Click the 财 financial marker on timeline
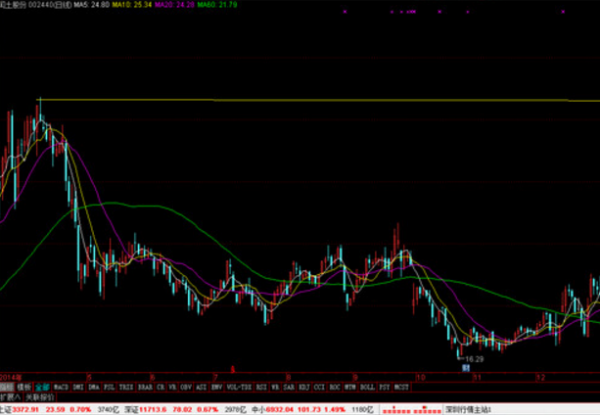The width and height of the screenshot is (600, 415). 466,368
